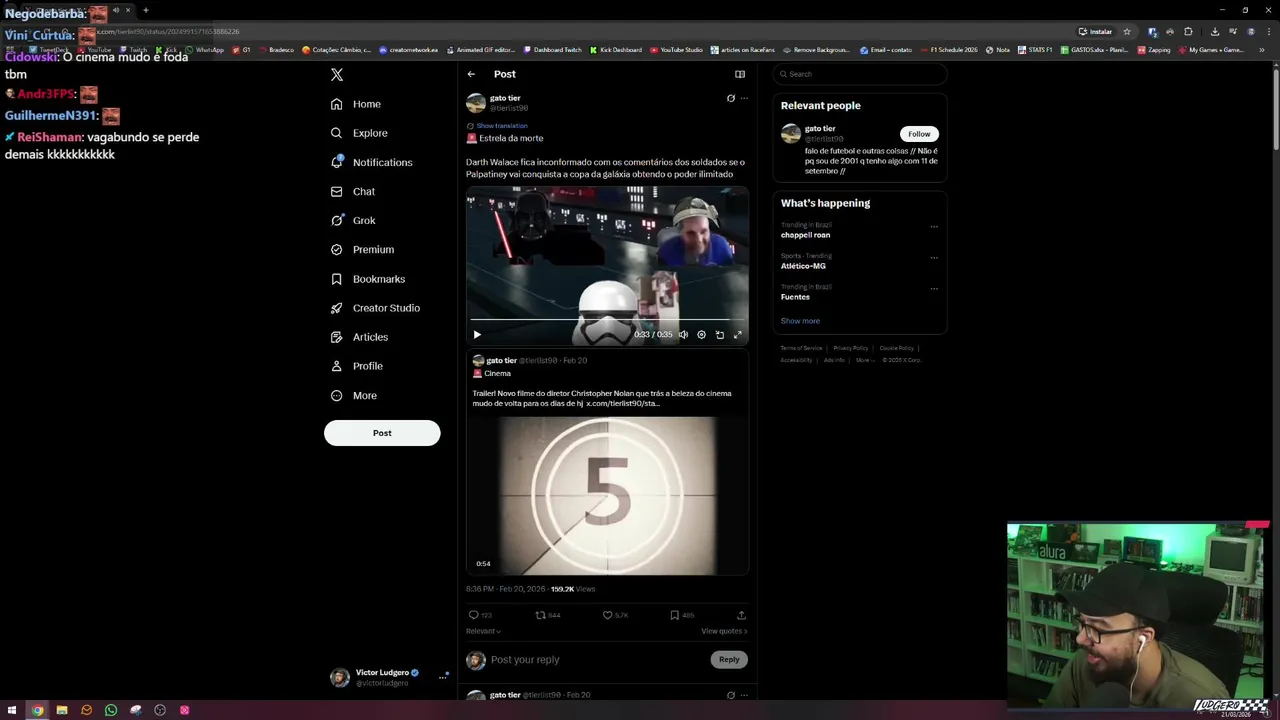Expand the bookmarks overflow chevron
1280x720 pixels.
pos(1262,50)
